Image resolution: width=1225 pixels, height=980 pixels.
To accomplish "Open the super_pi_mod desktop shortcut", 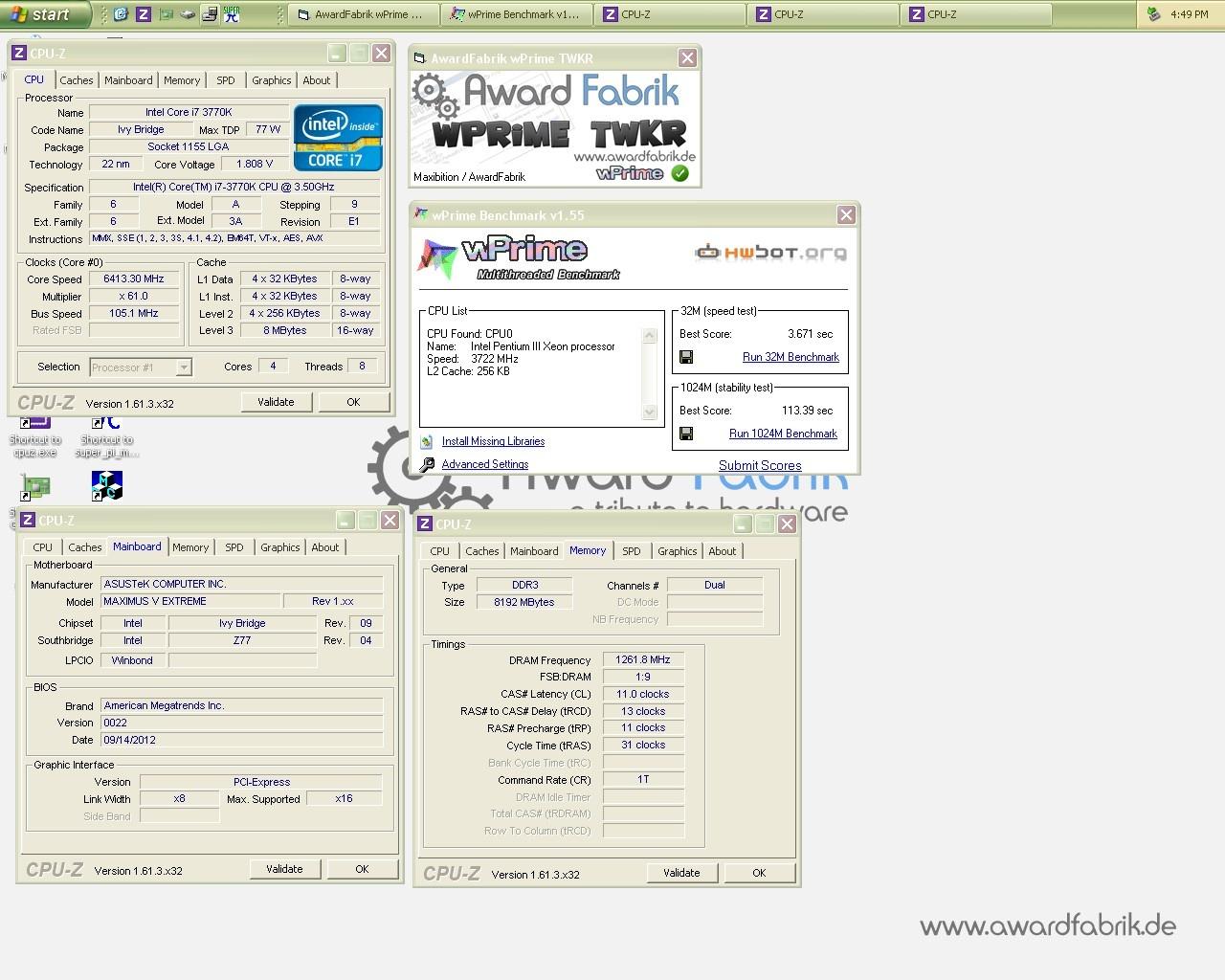I will point(106,435).
